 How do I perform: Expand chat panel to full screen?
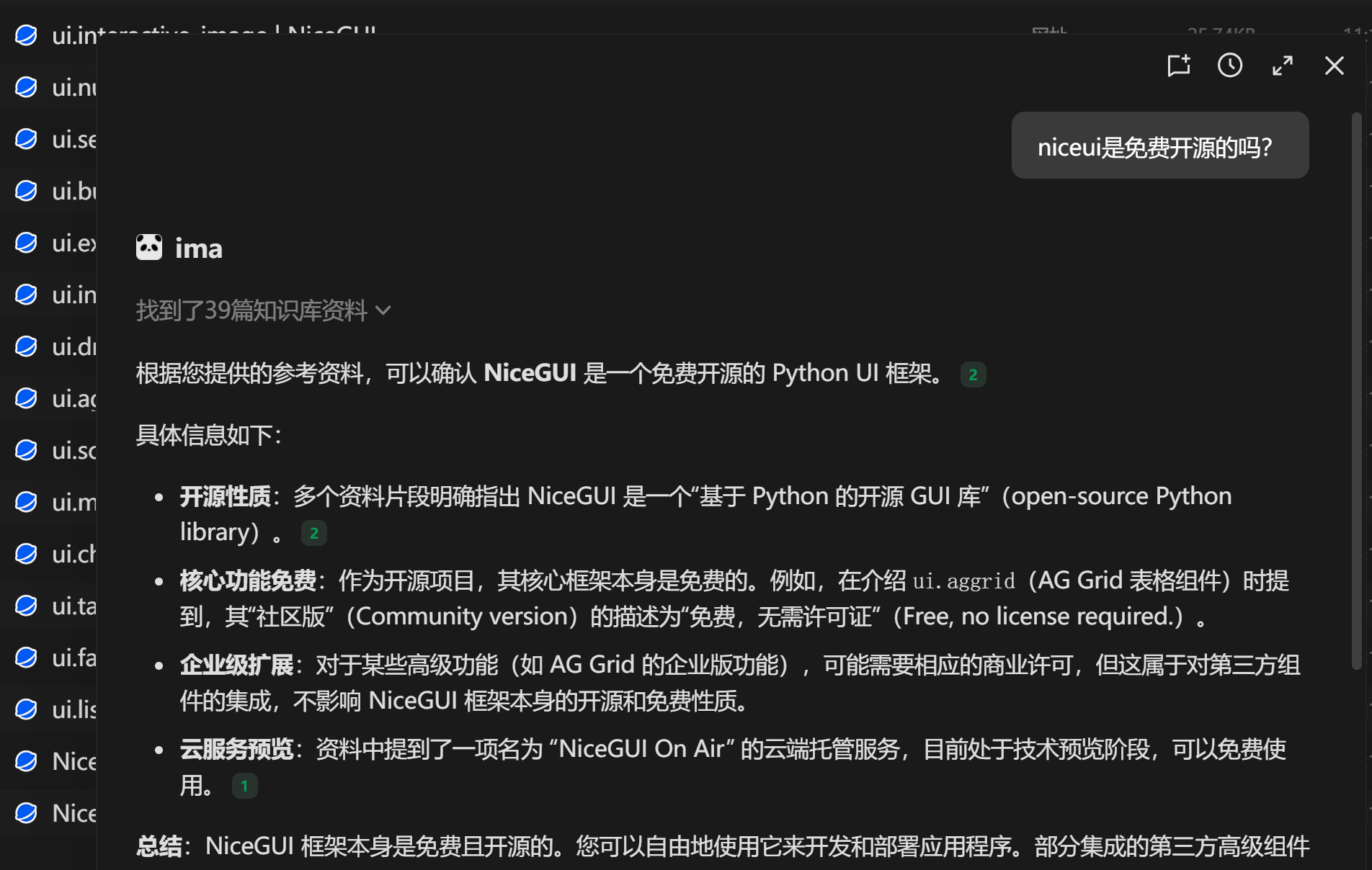[1283, 66]
